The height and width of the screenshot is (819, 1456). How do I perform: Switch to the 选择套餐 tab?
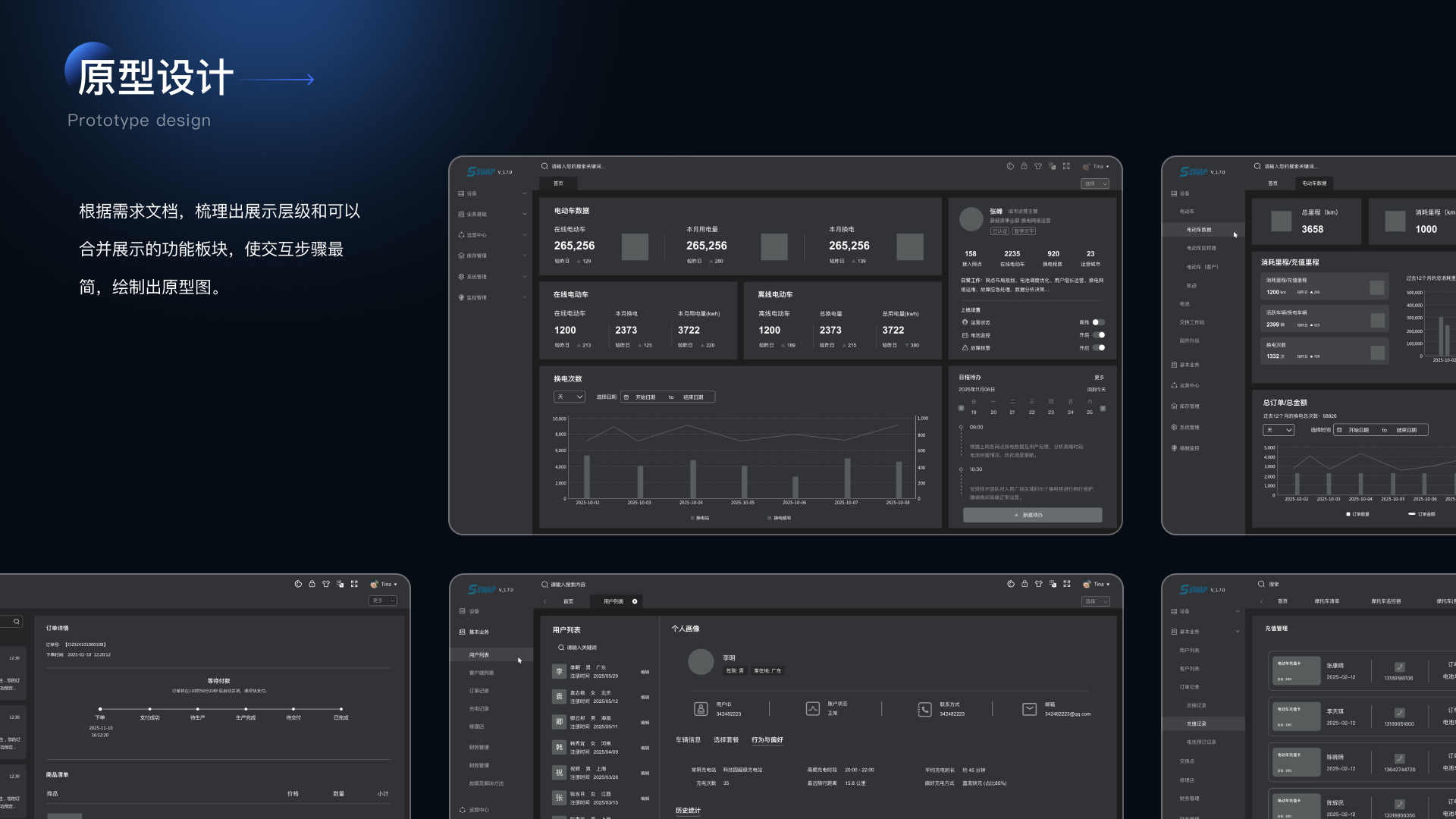tap(726, 739)
